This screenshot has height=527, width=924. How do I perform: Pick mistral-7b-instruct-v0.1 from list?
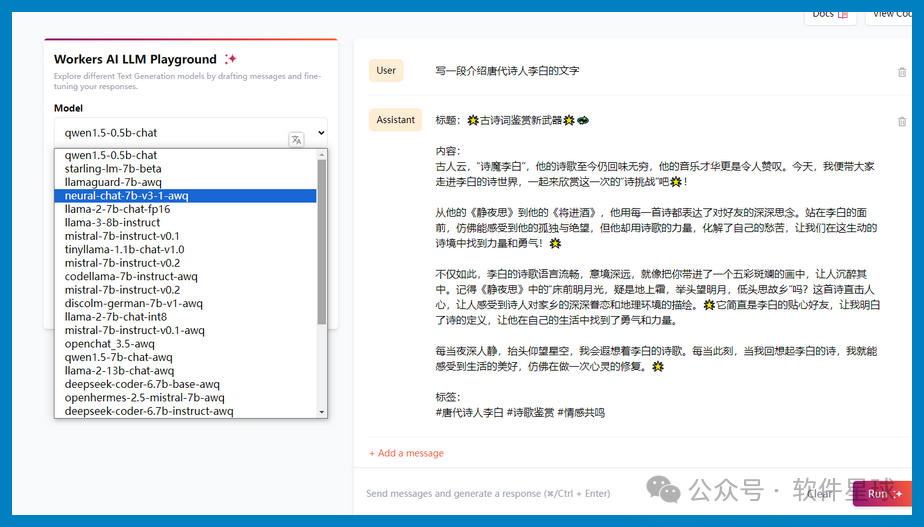tap(185, 236)
